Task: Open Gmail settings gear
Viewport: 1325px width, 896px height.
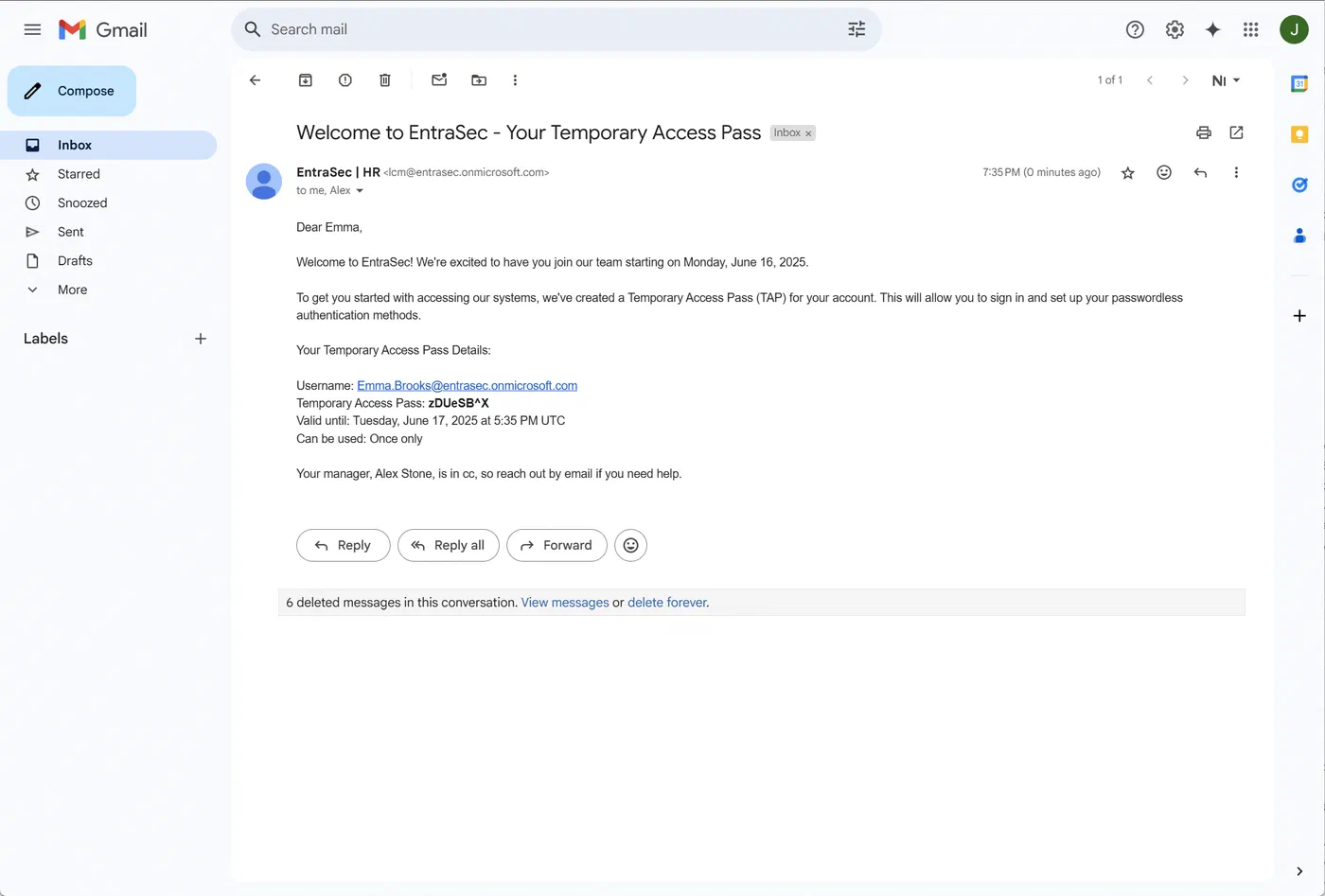Action: pos(1175,29)
